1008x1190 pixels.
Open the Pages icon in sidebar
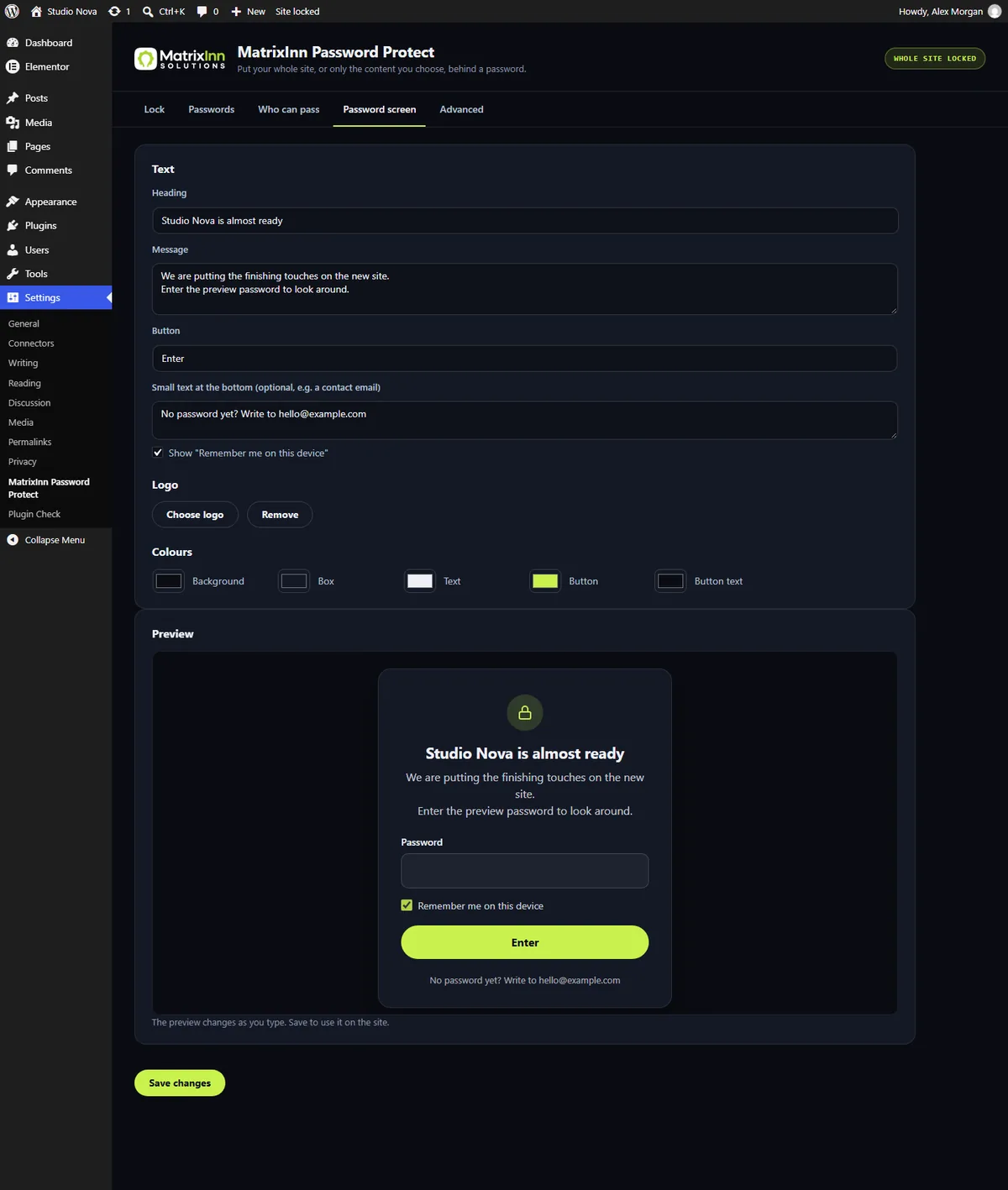point(13,146)
